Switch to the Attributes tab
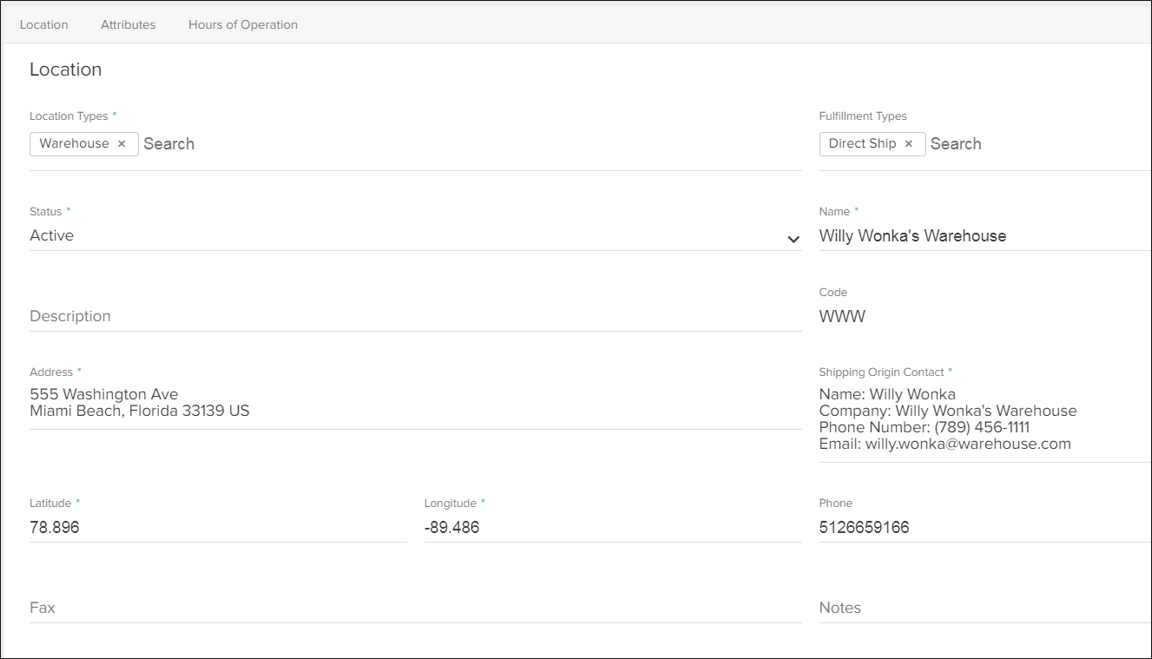The width and height of the screenshot is (1152, 659). coord(128,24)
